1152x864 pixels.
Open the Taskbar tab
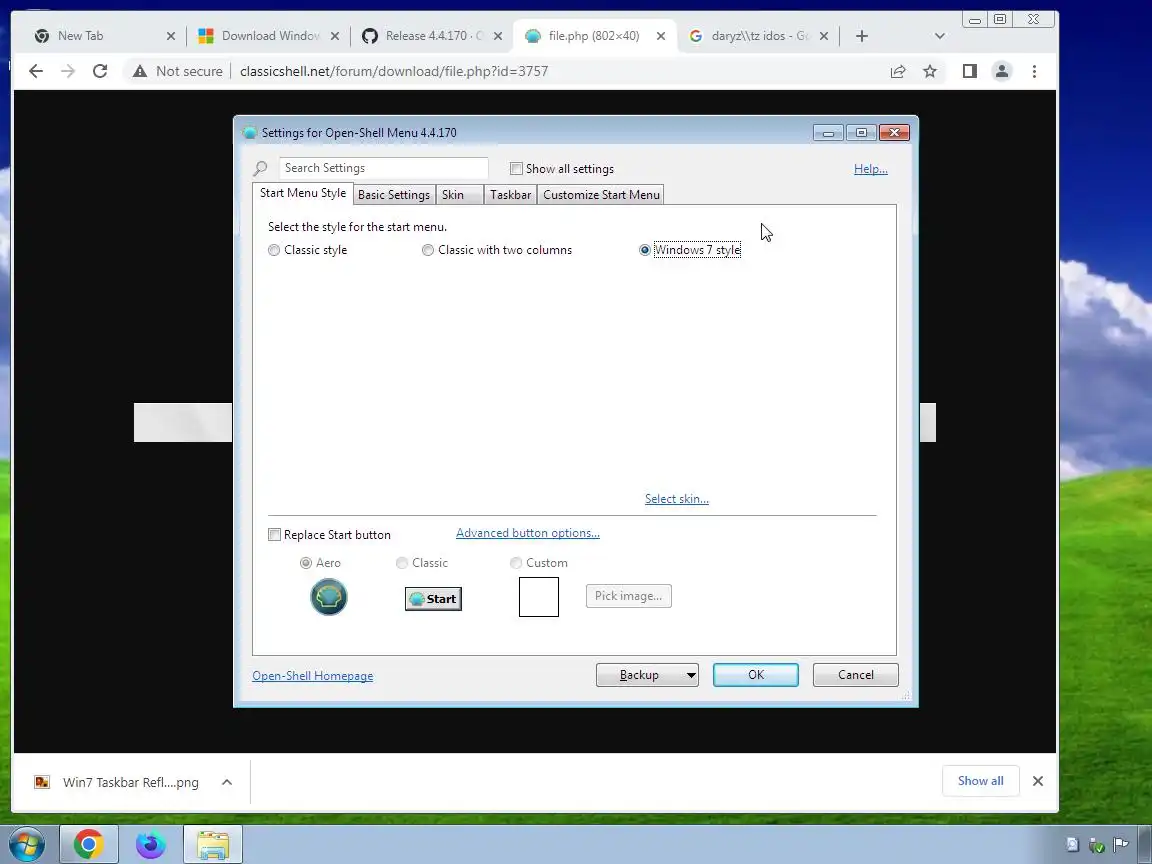(x=511, y=195)
